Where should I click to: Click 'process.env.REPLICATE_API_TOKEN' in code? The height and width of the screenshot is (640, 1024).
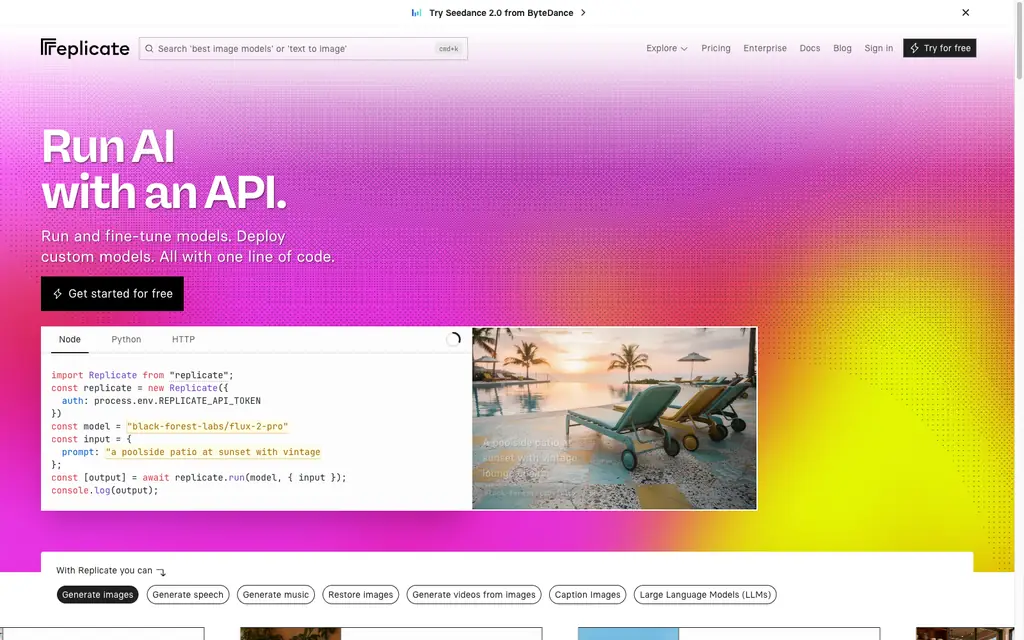[177, 401]
